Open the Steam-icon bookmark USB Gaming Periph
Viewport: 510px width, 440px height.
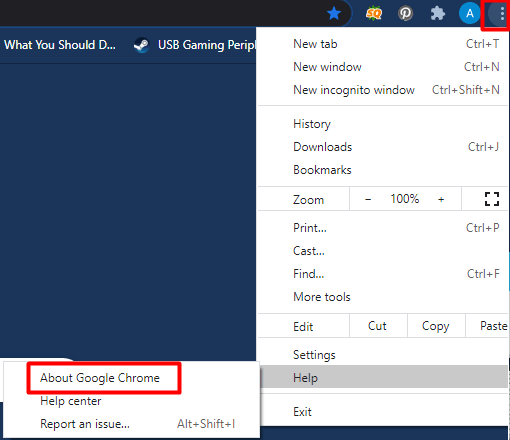[194, 45]
